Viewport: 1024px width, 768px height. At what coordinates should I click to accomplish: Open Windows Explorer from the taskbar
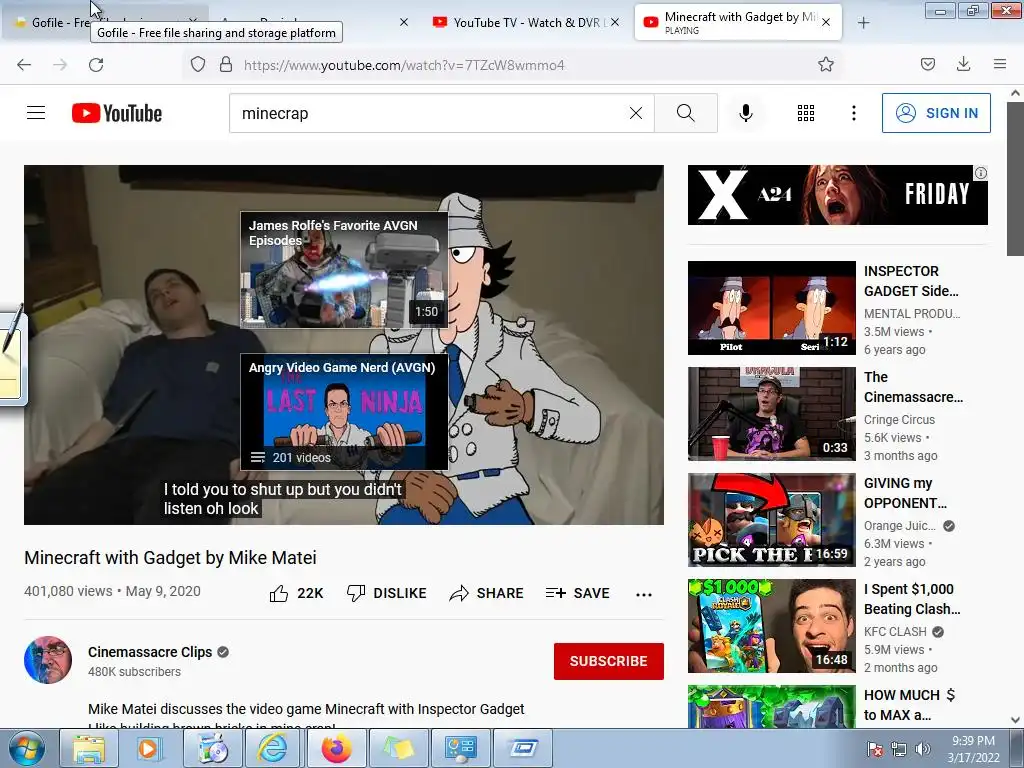tap(89, 748)
